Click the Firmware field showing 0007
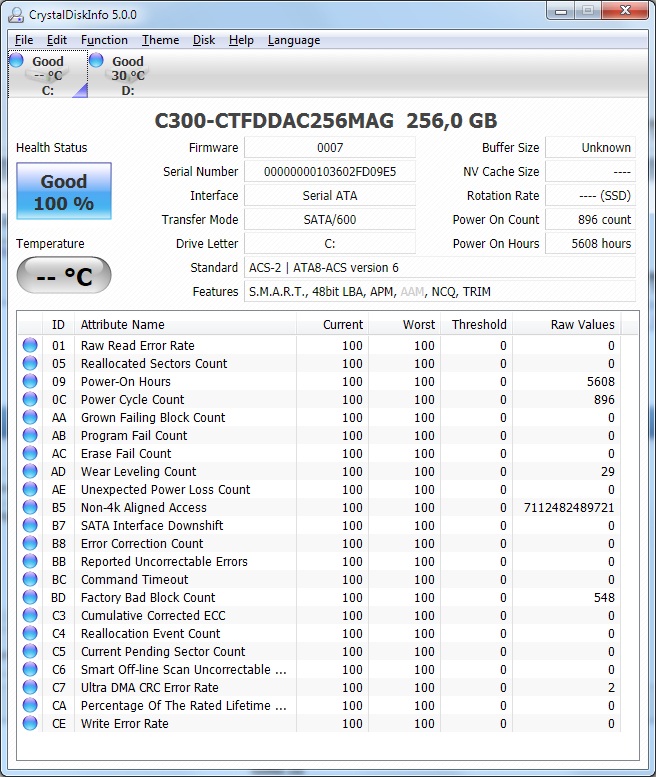Image resolution: width=656 pixels, height=777 pixels. pos(330,148)
